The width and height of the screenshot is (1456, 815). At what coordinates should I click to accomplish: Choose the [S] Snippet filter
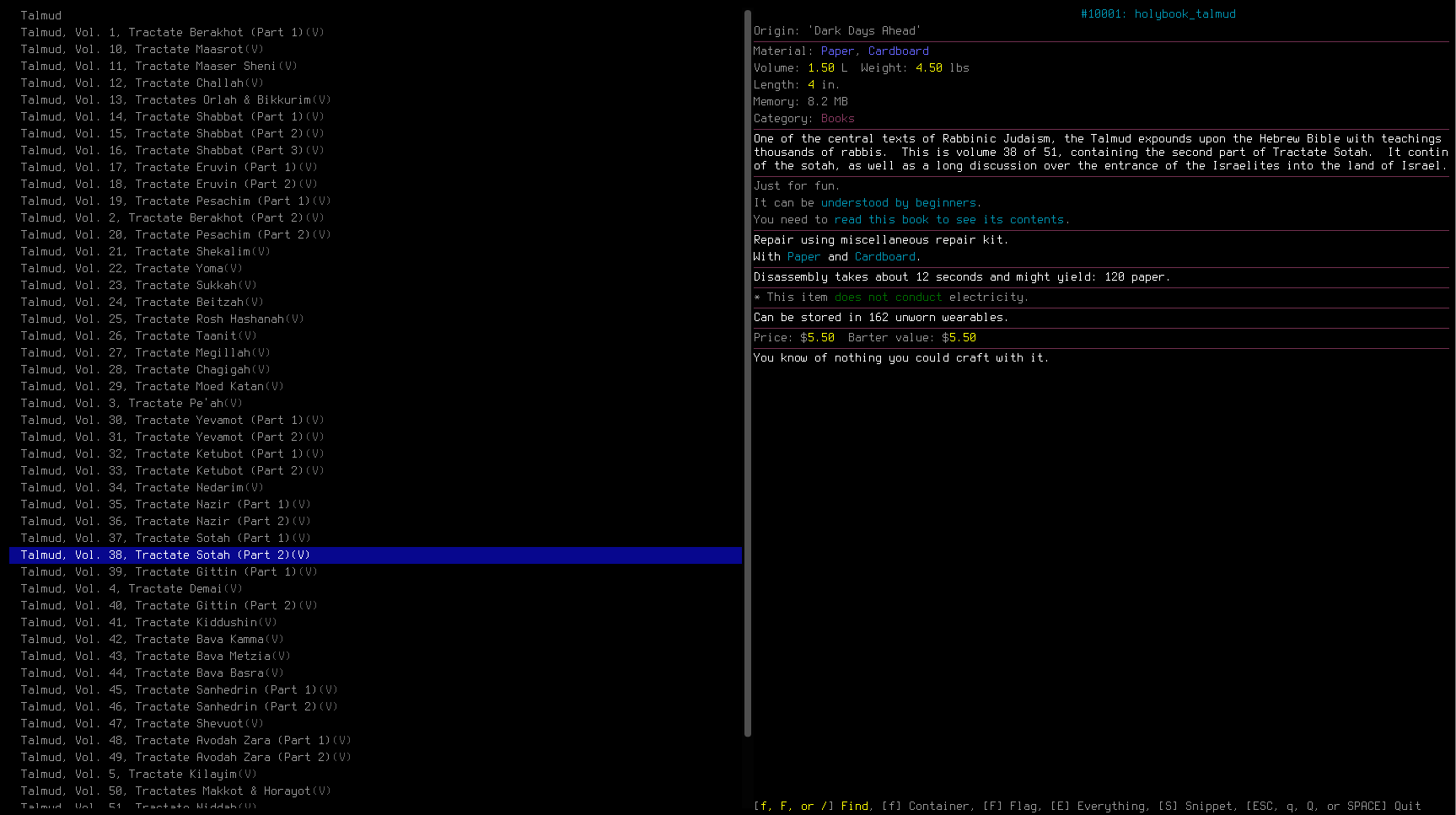(x=1197, y=806)
